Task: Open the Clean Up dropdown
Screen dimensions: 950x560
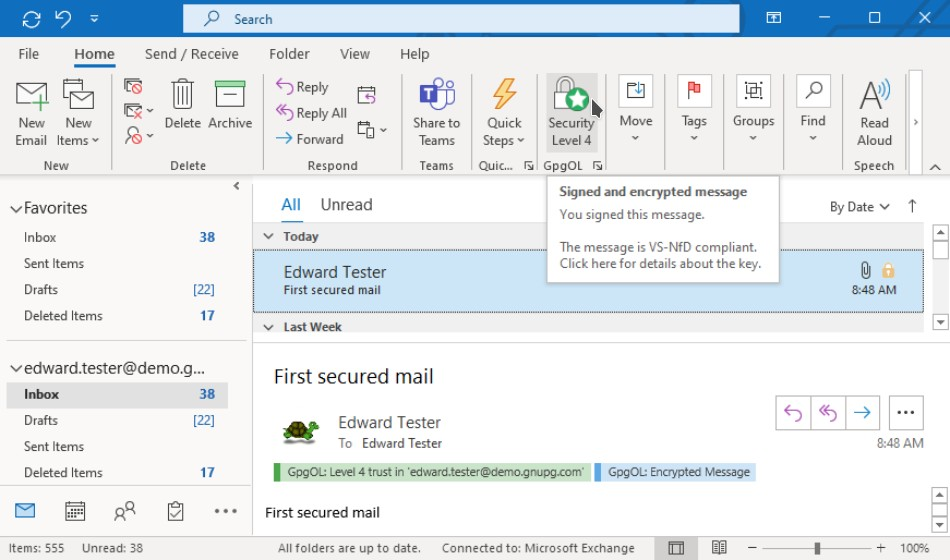Action: click(x=138, y=111)
